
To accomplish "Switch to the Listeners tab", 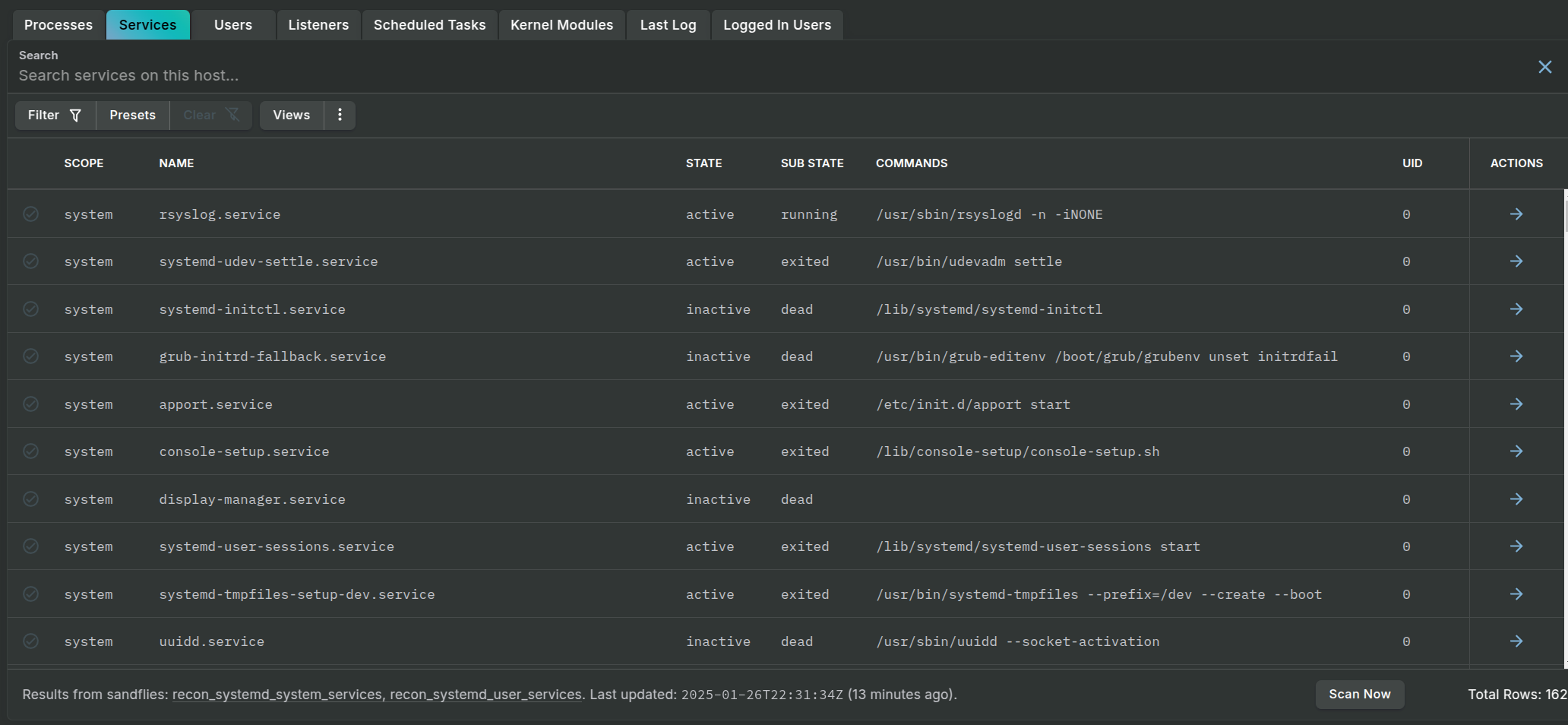I will pyautogui.click(x=318, y=25).
